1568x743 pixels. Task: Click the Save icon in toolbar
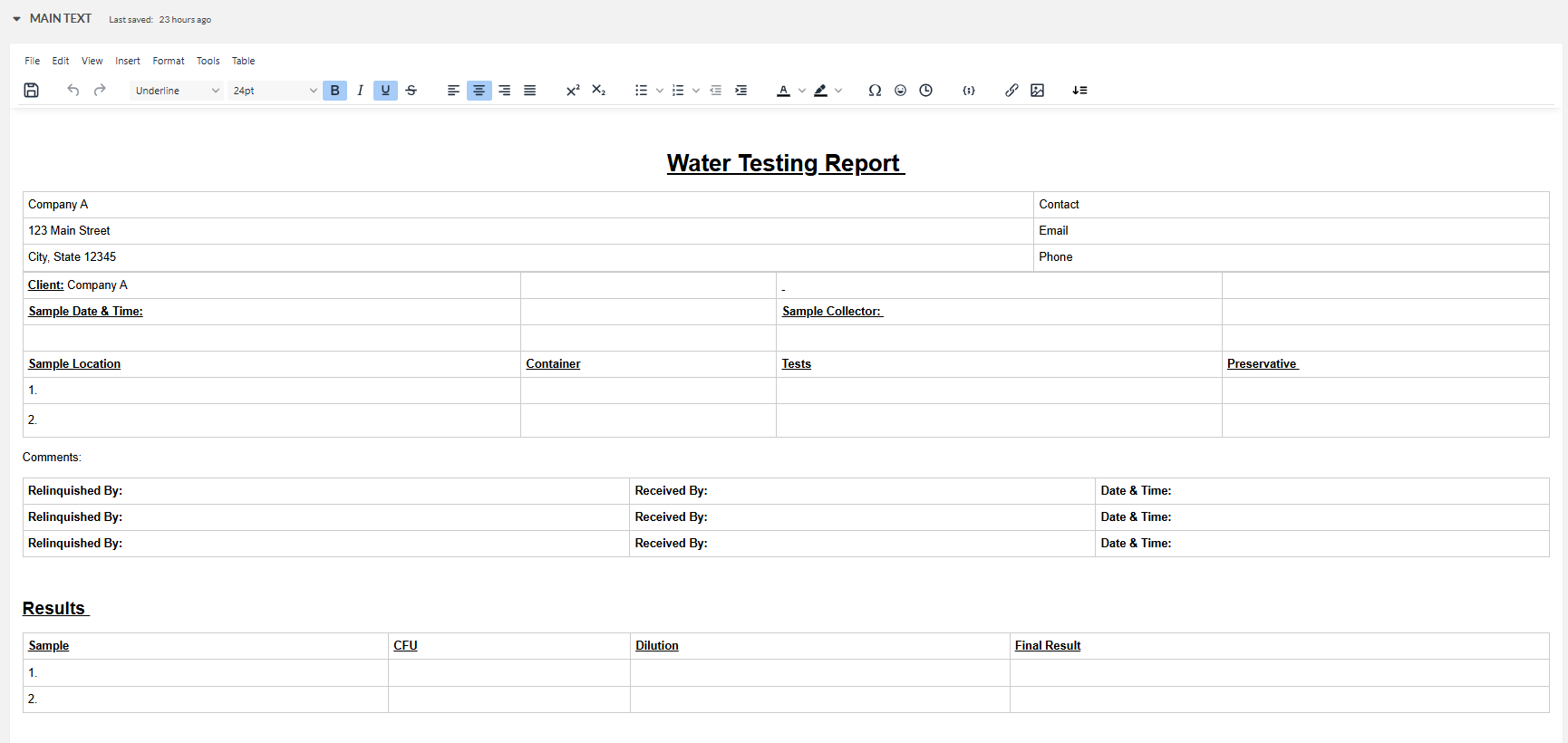coord(31,90)
